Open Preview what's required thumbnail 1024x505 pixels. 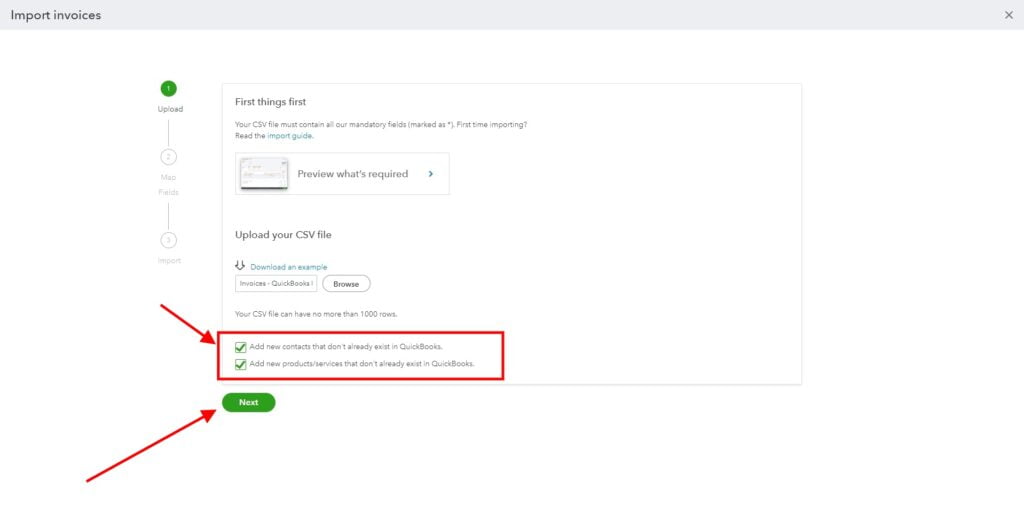pos(264,174)
